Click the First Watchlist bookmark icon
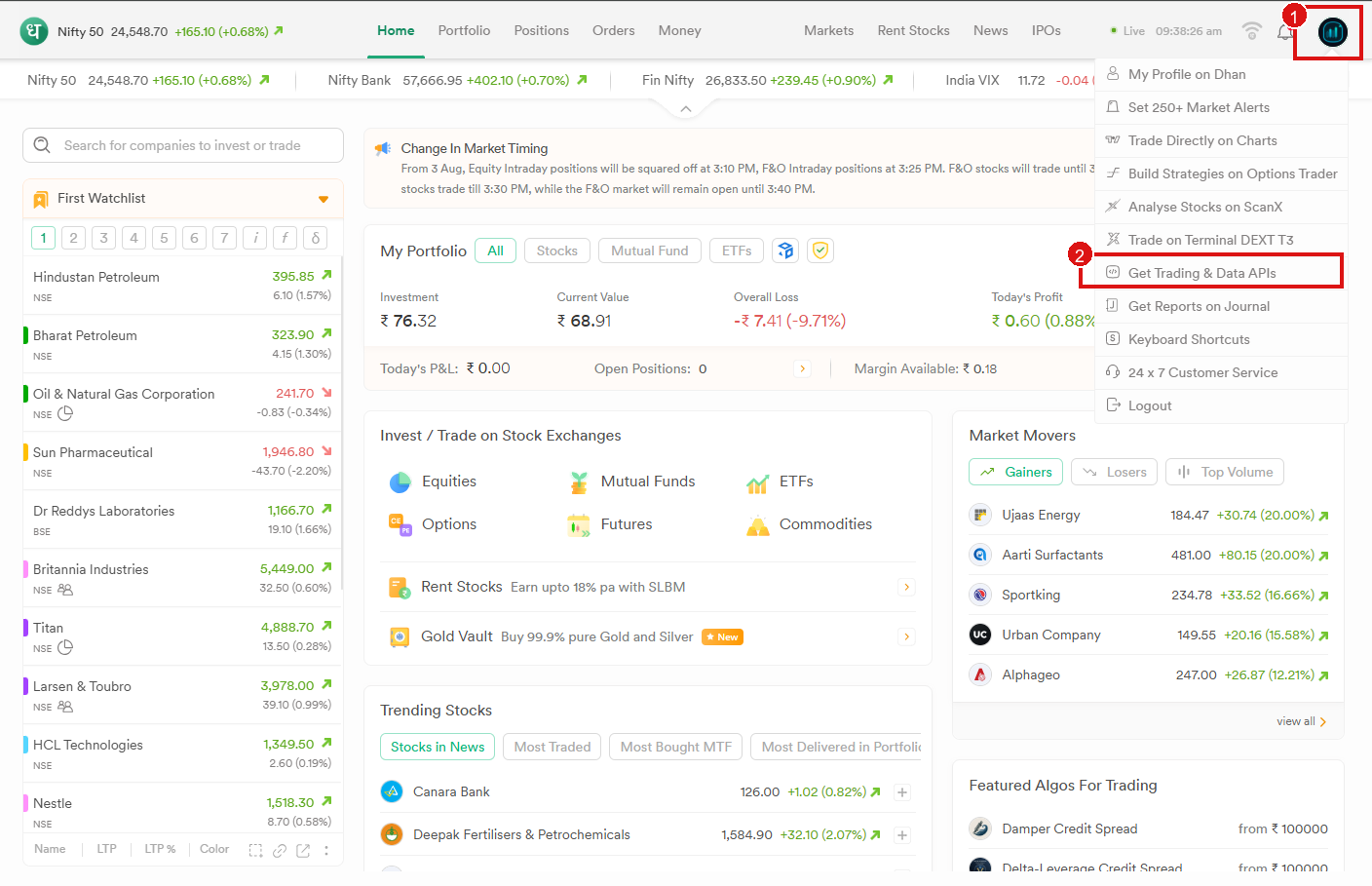 click(x=41, y=199)
